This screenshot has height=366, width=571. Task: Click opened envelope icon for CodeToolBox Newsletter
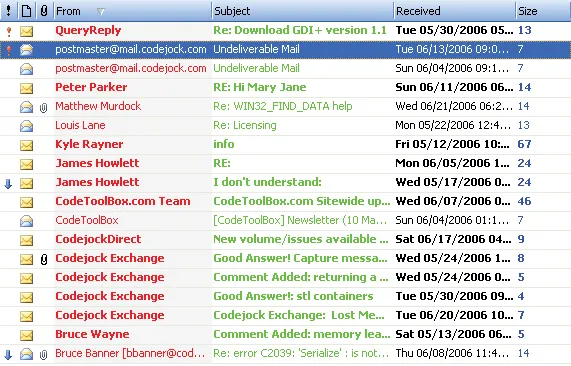26,221
